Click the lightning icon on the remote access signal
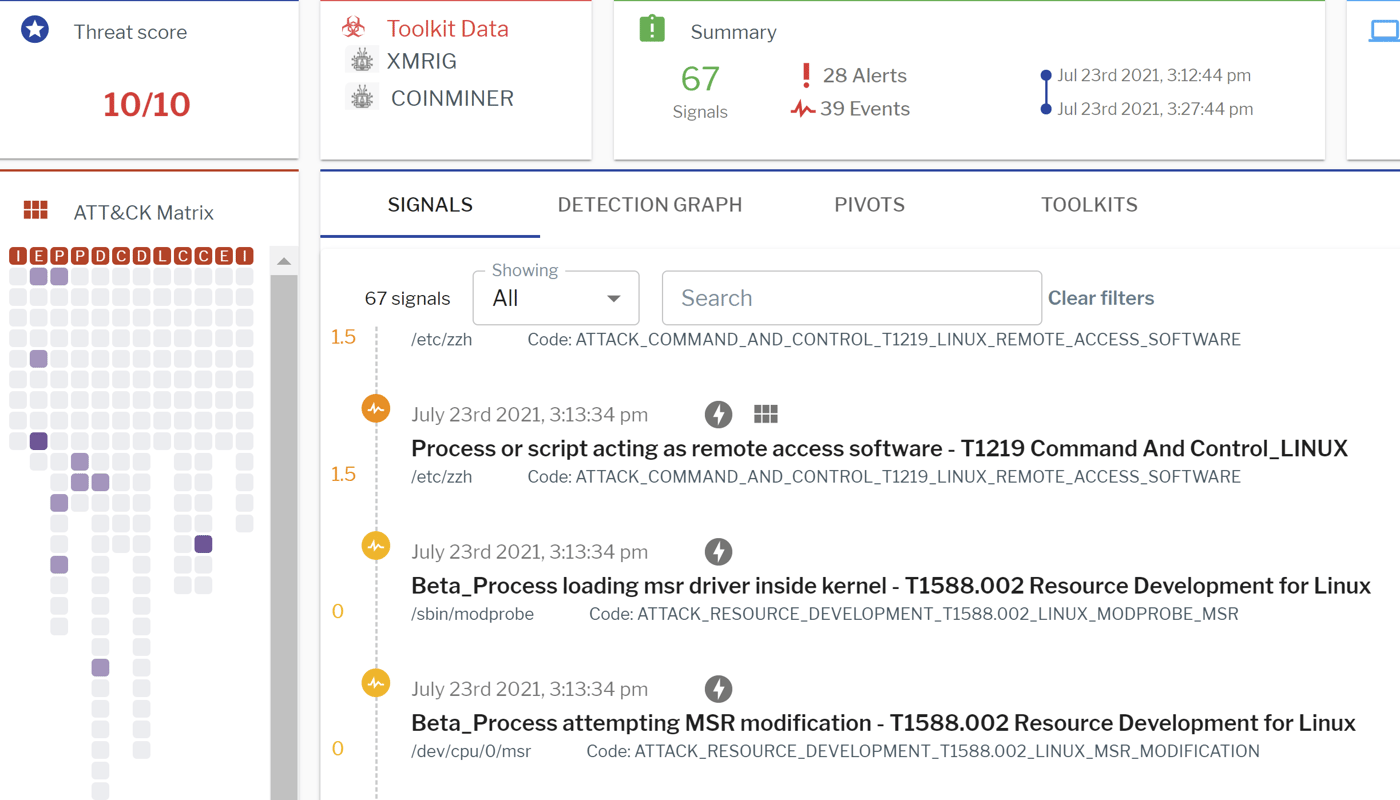The width and height of the screenshot is (1400, 800). tap(718, 413)
